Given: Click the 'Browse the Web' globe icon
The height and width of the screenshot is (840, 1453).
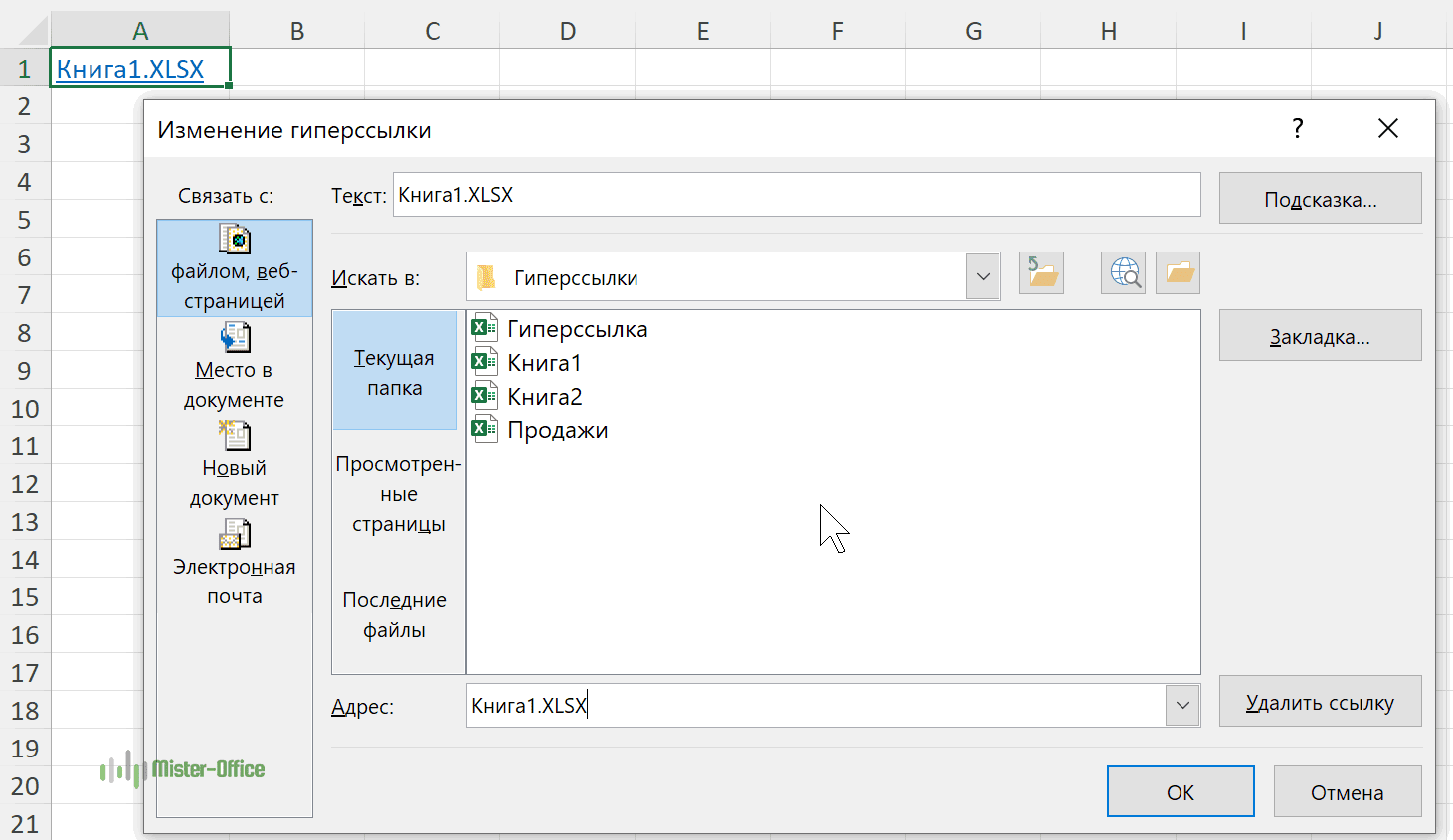Looking at the screenshot, I should 1124,273.
